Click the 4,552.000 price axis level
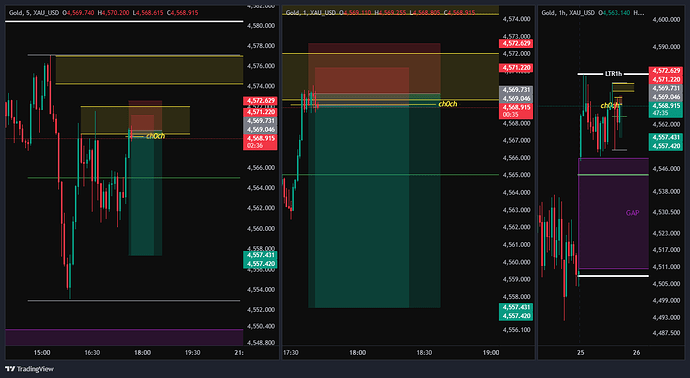 click(261, 309)
